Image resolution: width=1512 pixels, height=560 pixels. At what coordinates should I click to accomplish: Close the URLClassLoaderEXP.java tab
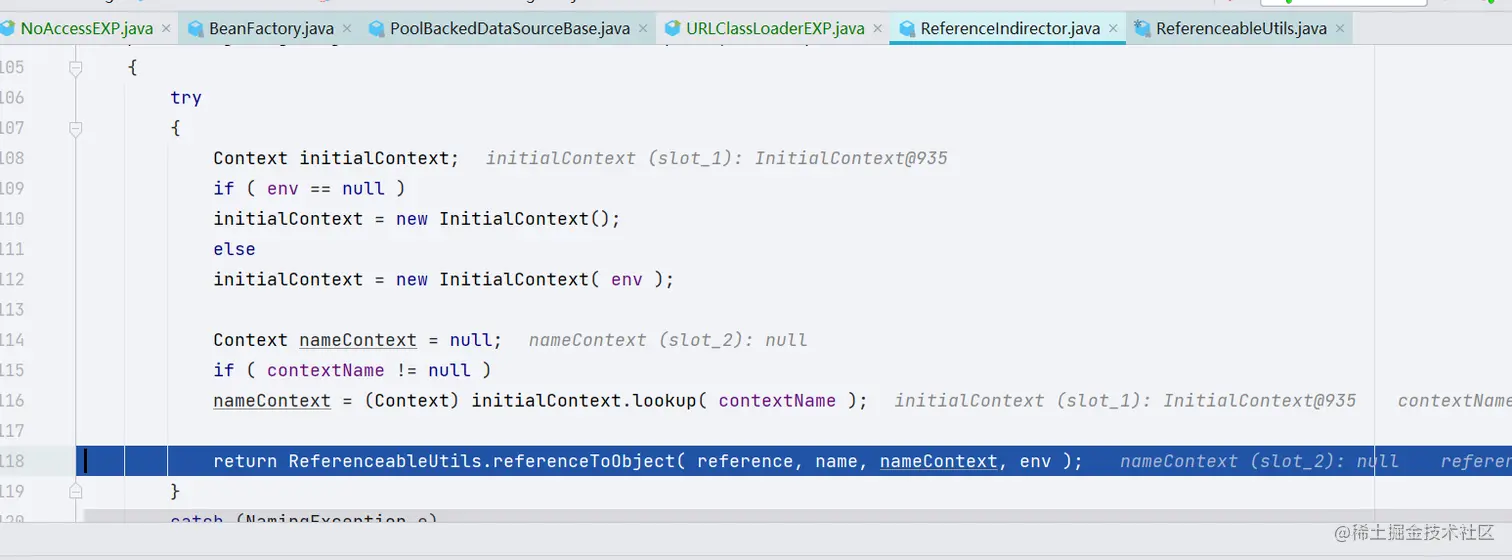point(877,29)
